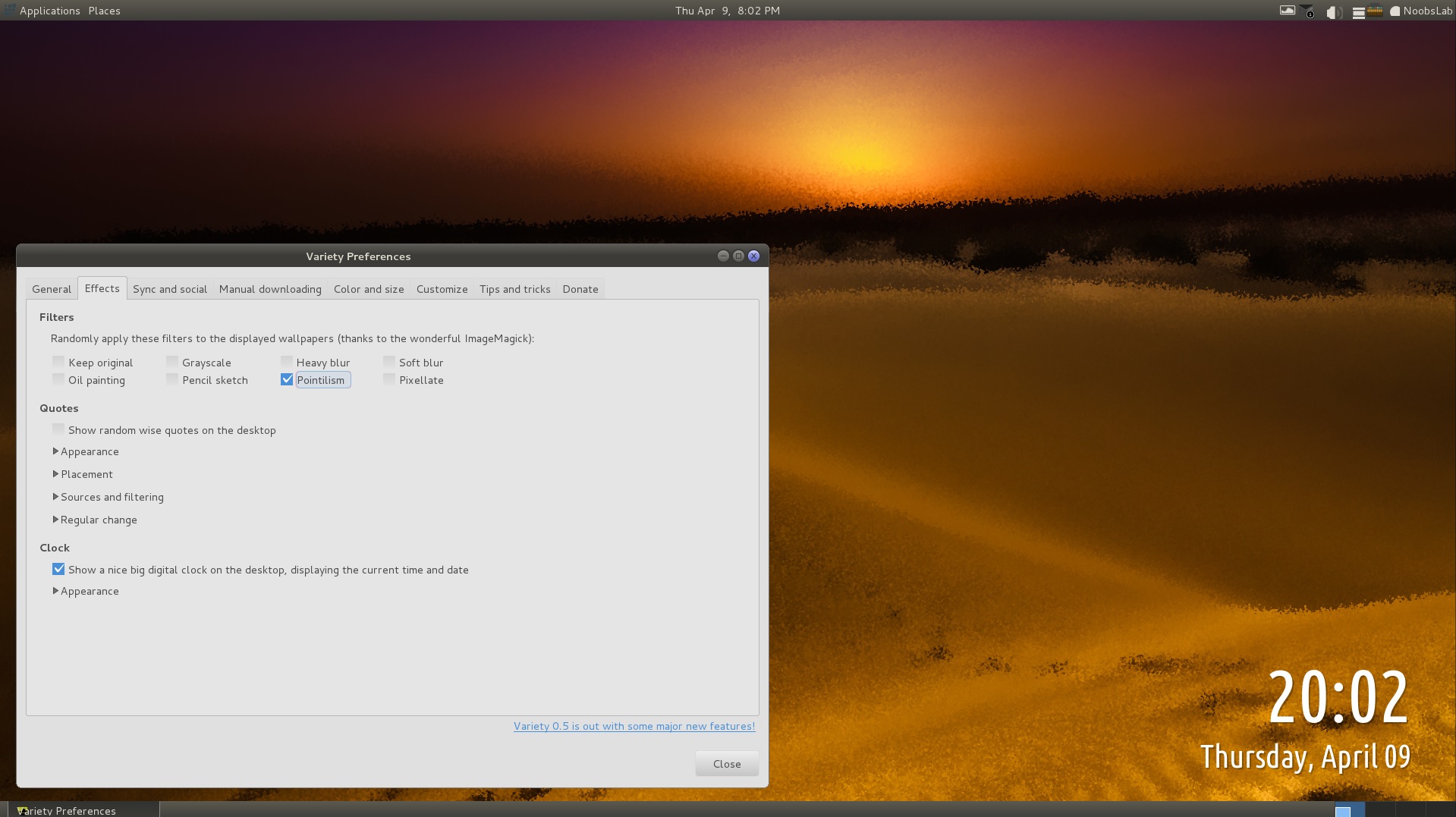Click the network list icon in the tray
The width and height of the screenshot is (1456, 817).
click(1359, 11)
